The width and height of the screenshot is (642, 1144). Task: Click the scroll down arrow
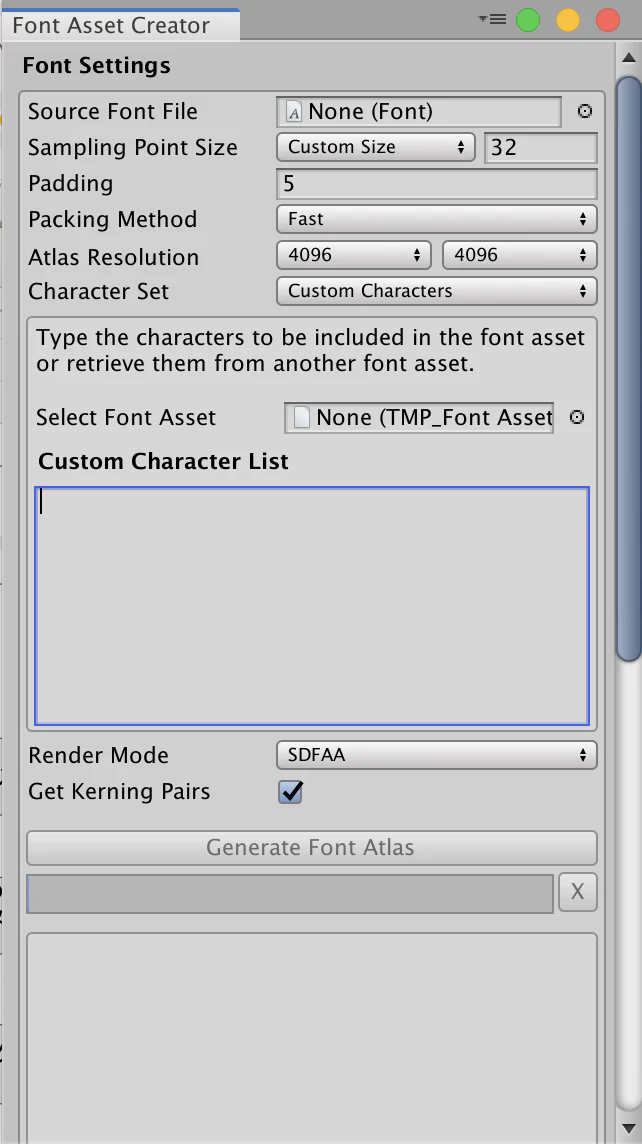[x=628, y=1129]
